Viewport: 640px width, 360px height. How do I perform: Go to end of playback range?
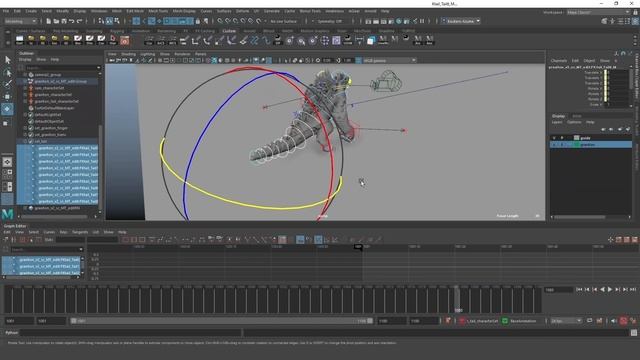click(633, 289)
